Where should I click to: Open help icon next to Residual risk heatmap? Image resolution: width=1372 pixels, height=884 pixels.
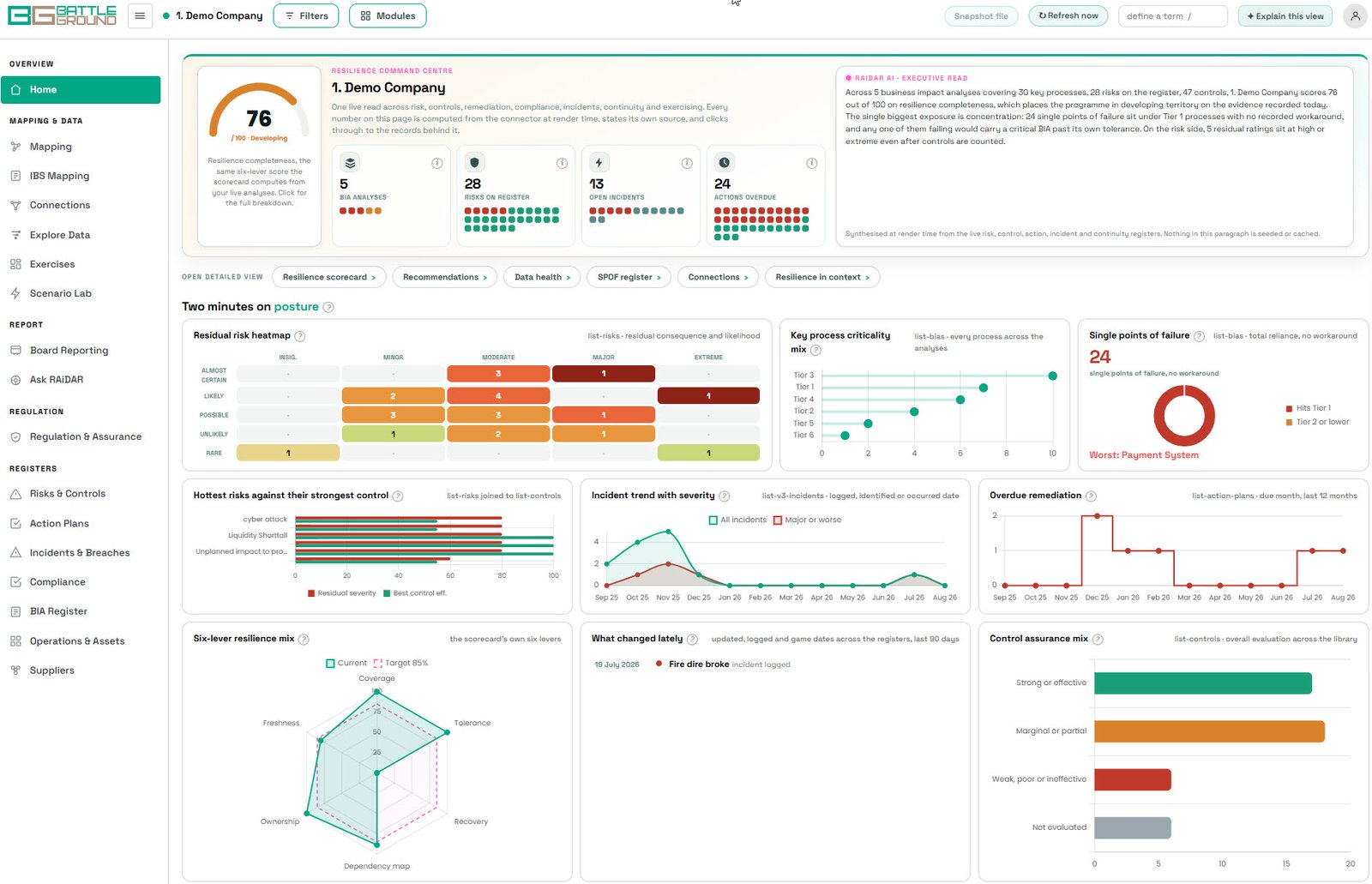pos(300,336)
